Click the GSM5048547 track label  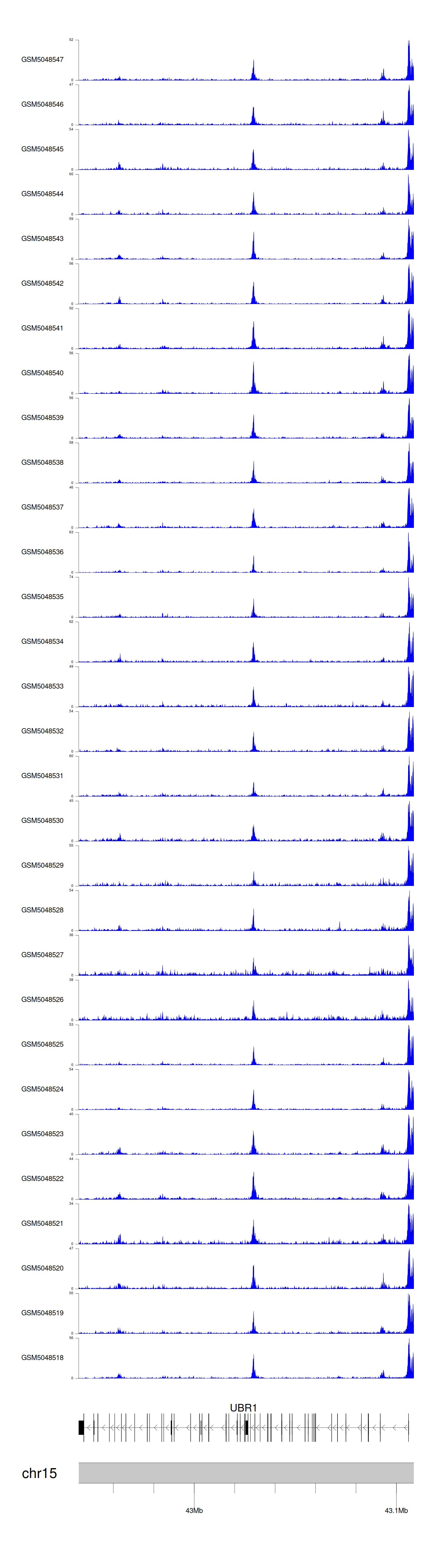click(x=42, y=60)
